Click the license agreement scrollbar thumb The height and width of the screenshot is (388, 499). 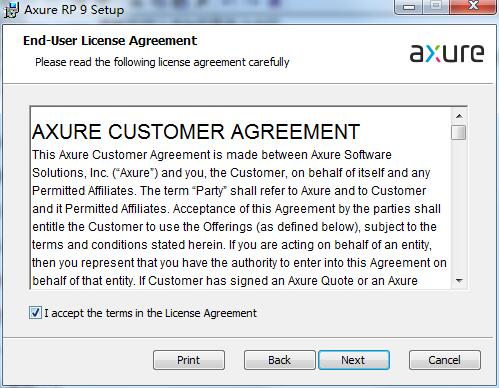coord(459,132)
